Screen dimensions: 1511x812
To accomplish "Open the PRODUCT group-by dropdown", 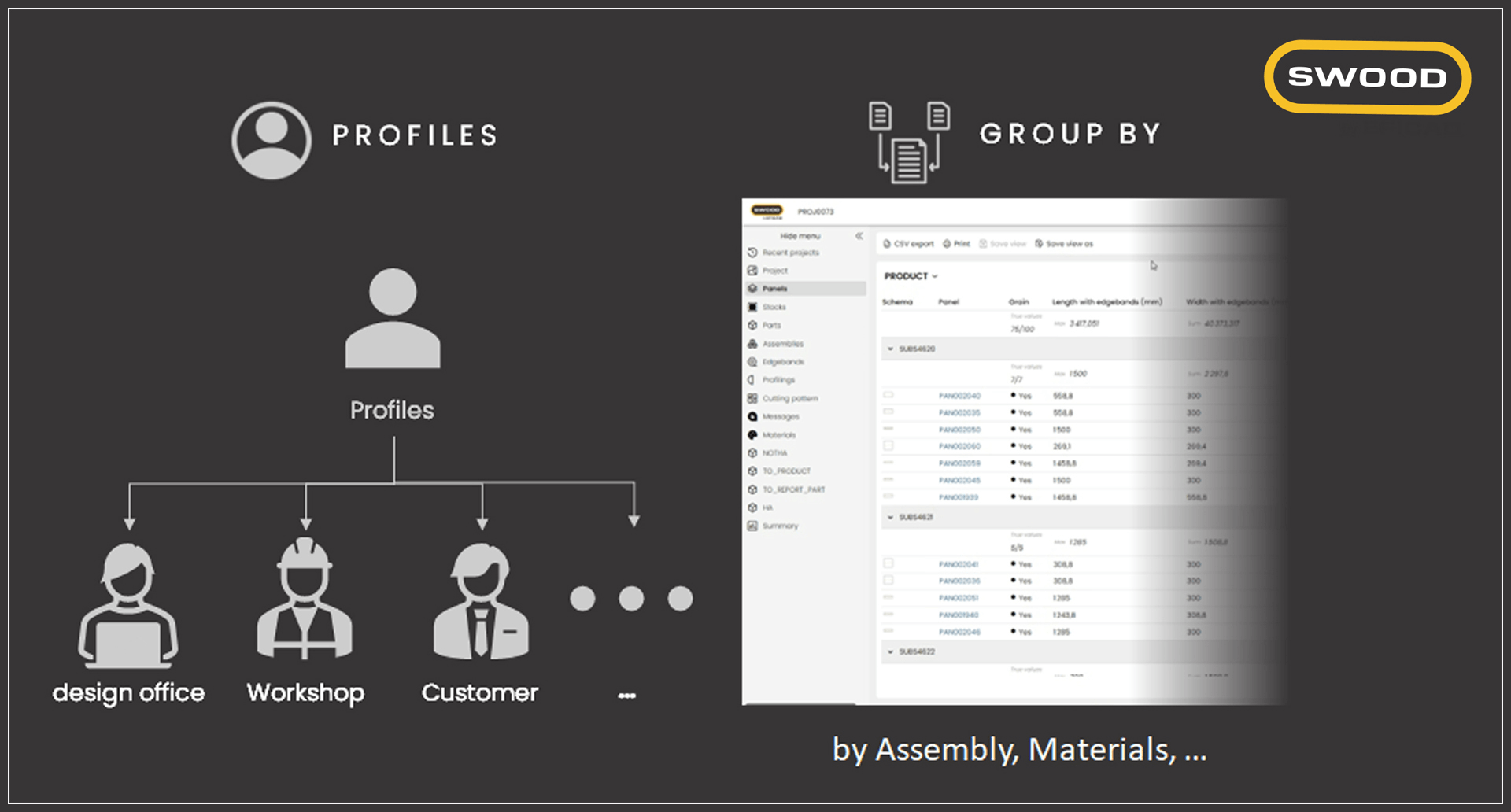I will coord(911,276).
